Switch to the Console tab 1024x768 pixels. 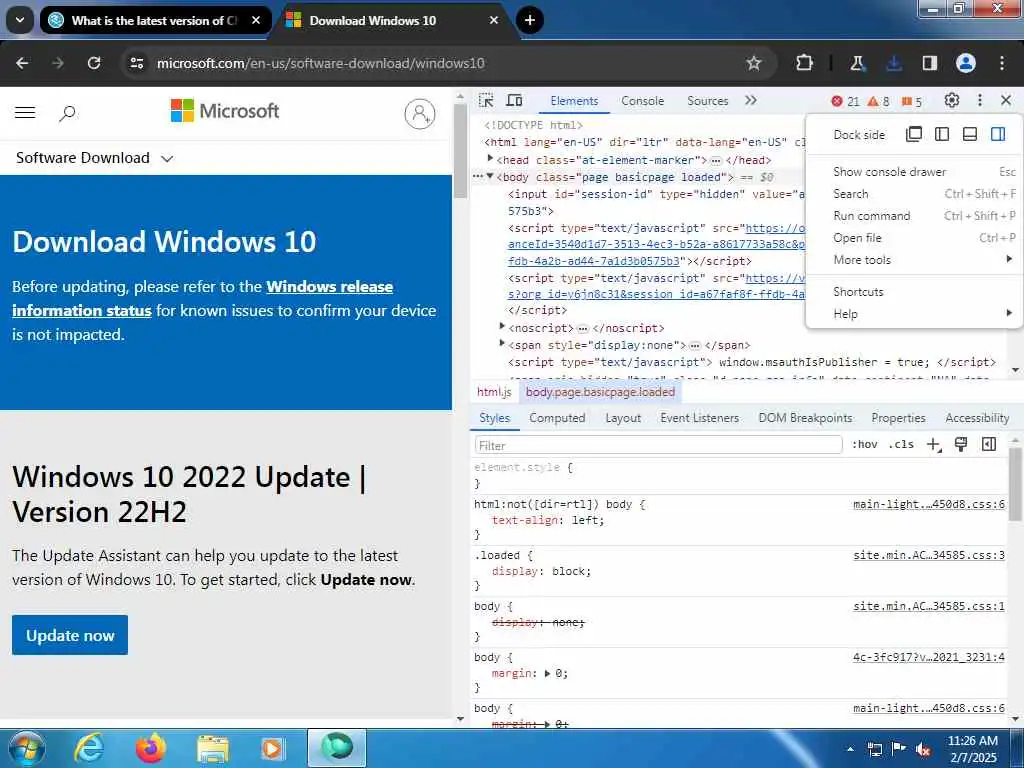pyautogui.click(x=643, y=101)
